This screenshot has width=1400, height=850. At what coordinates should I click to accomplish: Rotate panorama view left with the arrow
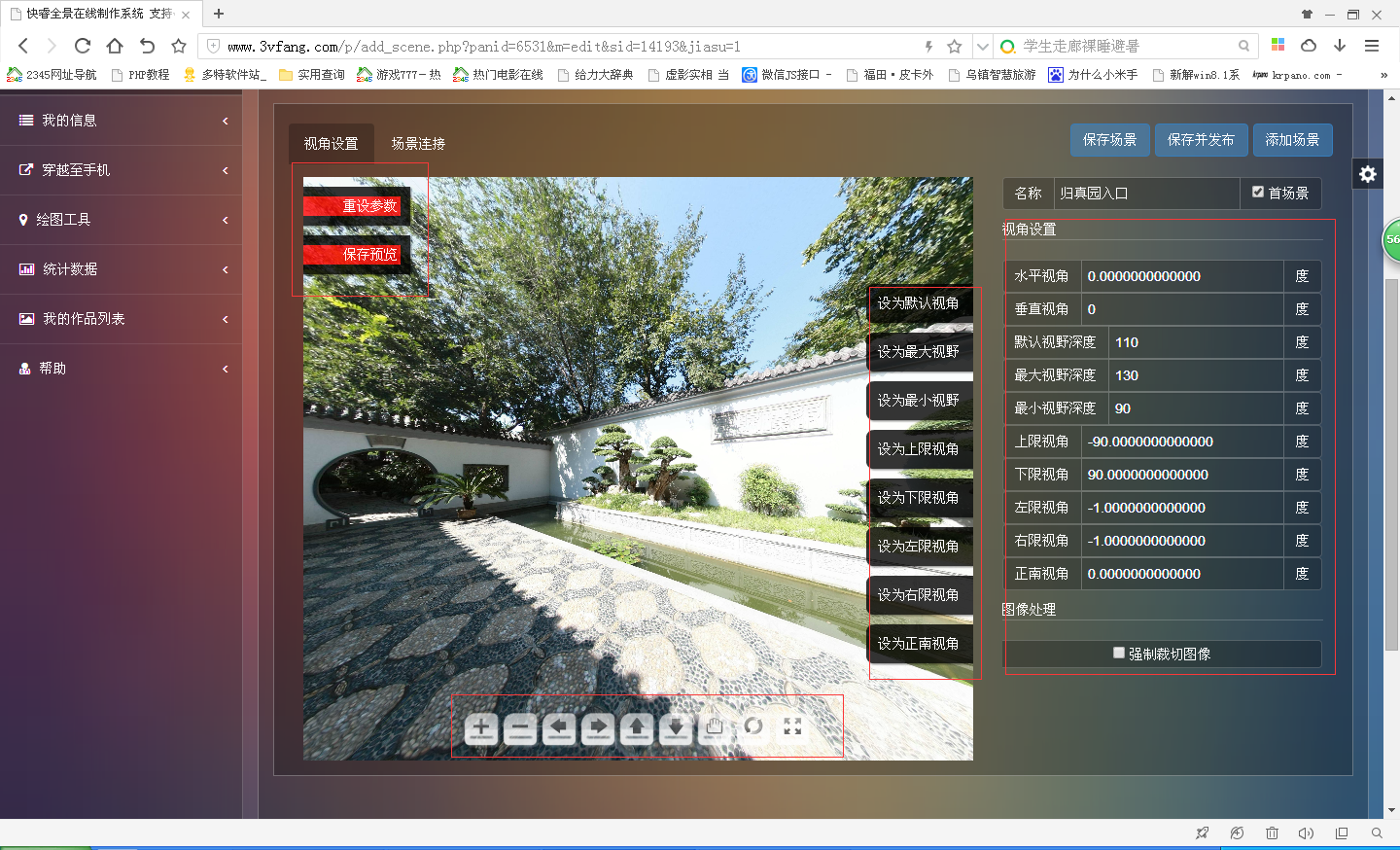click(x=559, y=727)
